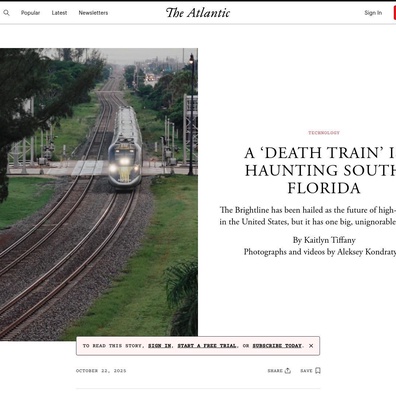Screen dimensions: 396x396
Task: Open the Newsletters page
Action: [x=93, y=13]
